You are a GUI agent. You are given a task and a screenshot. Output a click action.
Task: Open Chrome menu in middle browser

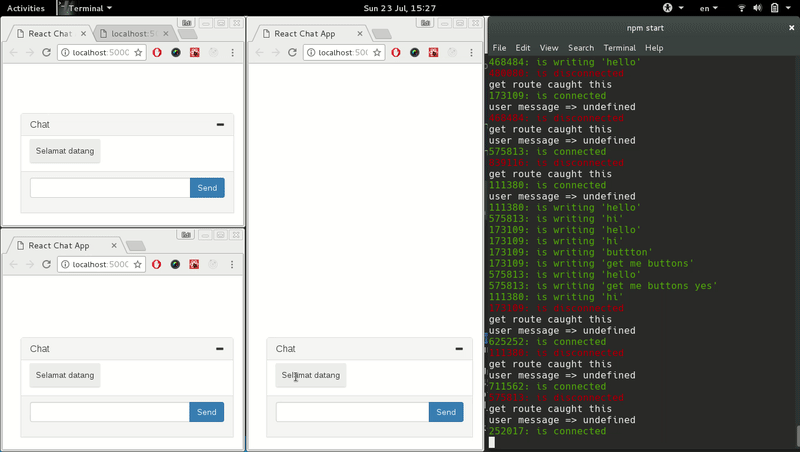[x=471, y=52]
